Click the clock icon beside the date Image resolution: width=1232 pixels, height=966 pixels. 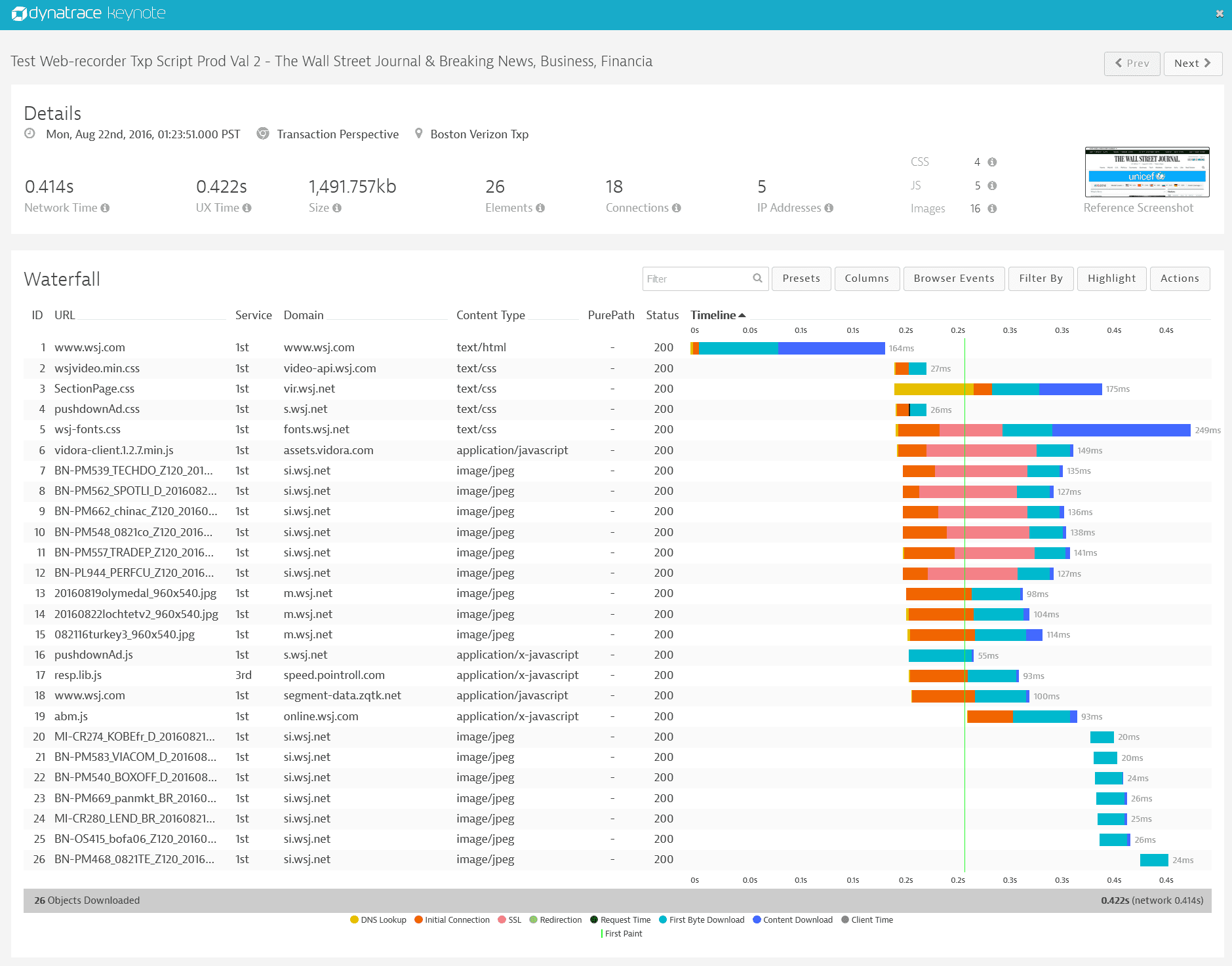(x=30, y=133)
